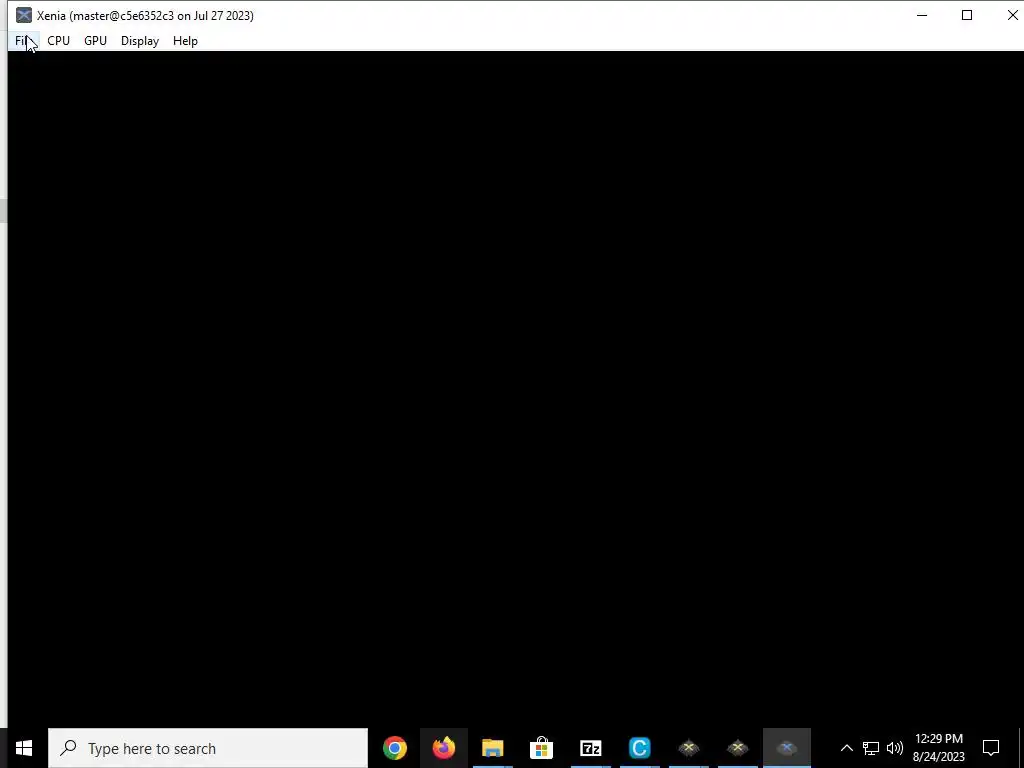This screenshot has width=1024, height=768.
Task: Click the taskbar search box
Action: point(208,748)
